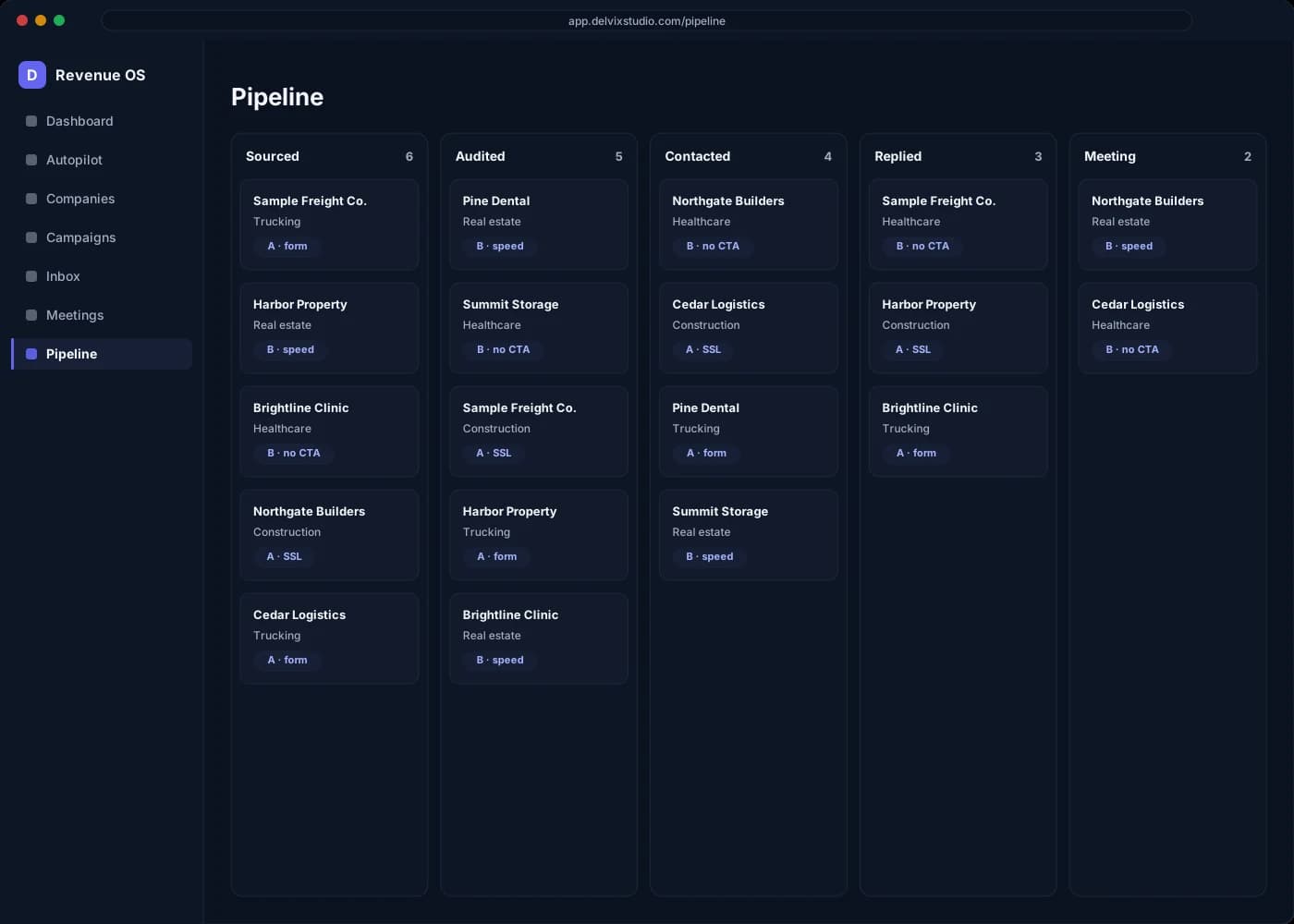1294x924 pixels.
Task: Click the Replied column header
Action: point(898,156)
